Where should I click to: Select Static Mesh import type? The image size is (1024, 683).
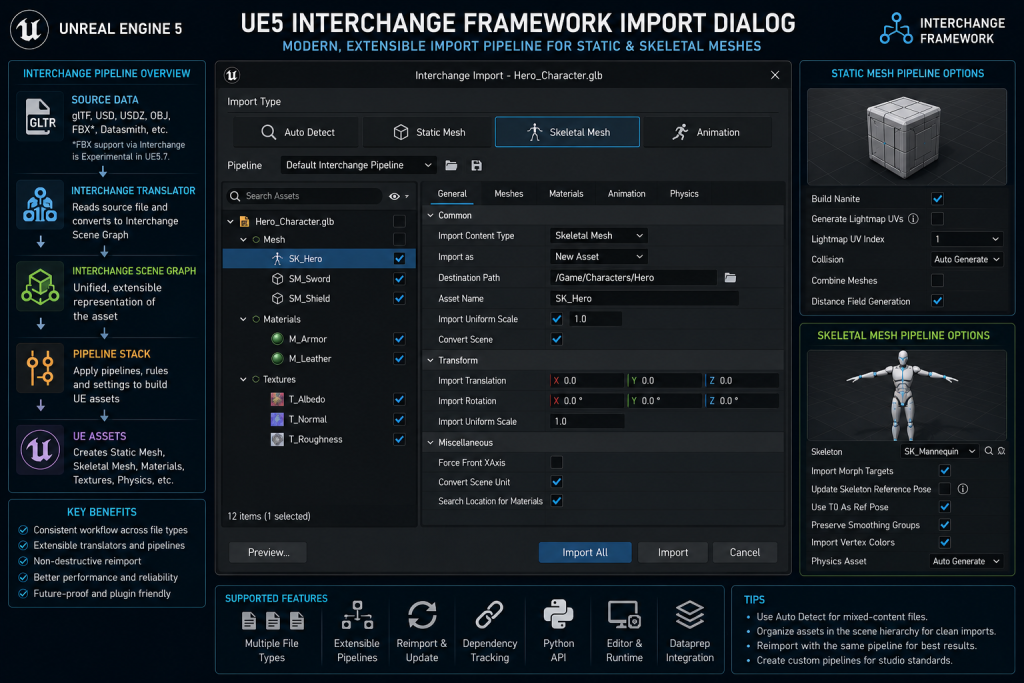point(429,132)
